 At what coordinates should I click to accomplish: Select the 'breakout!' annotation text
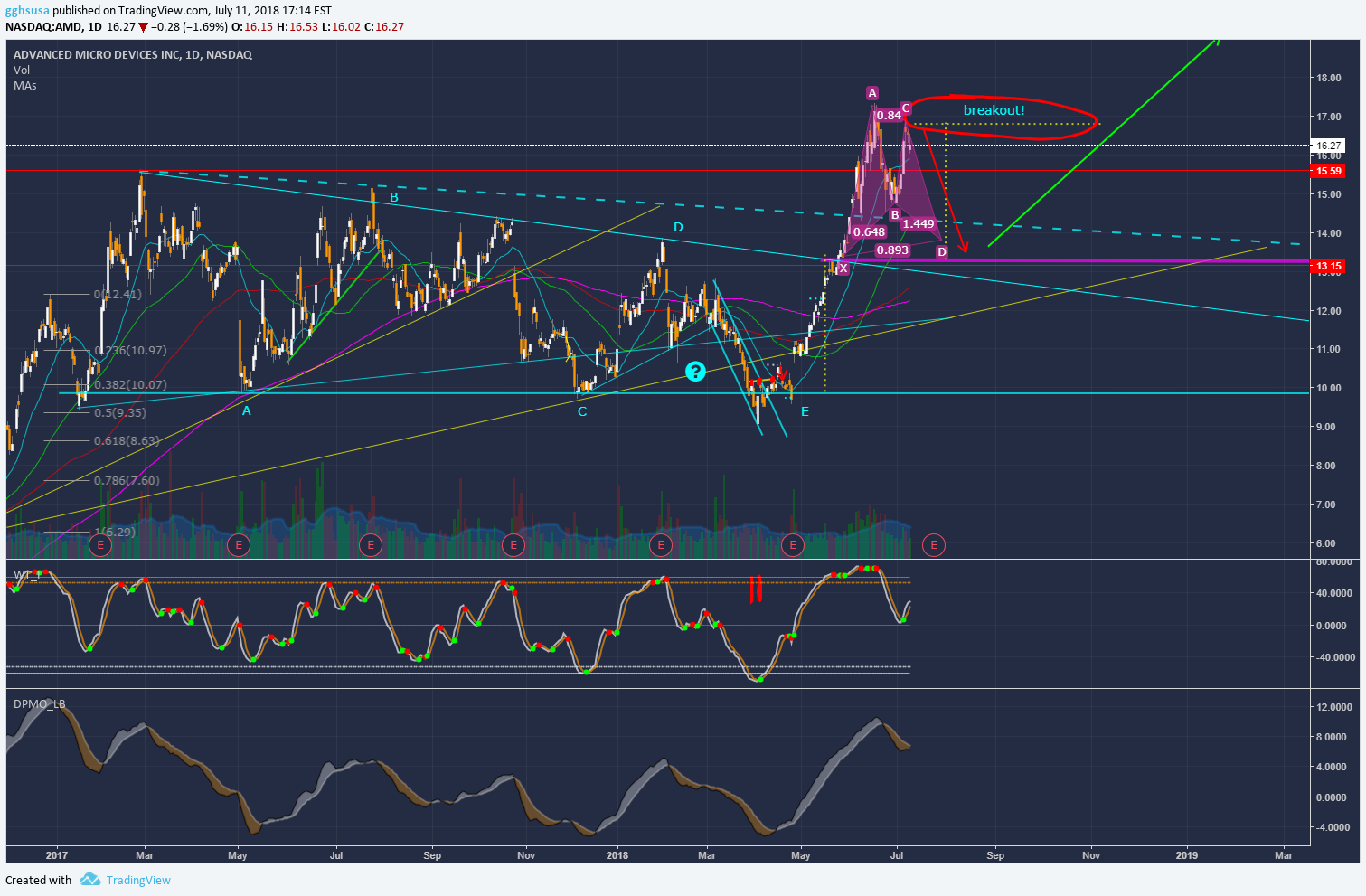994,110
